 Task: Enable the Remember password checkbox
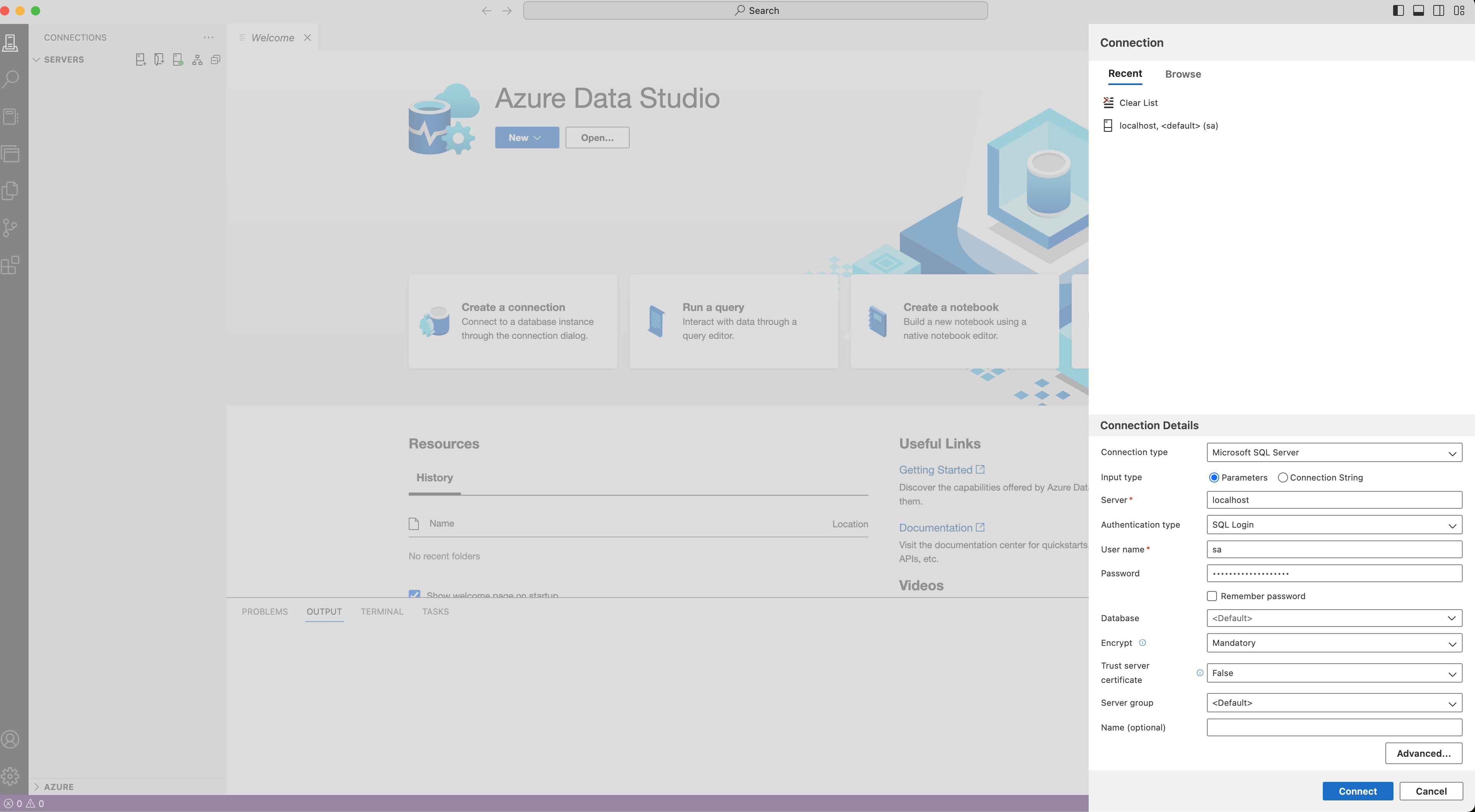click(x=1212, y=596)
